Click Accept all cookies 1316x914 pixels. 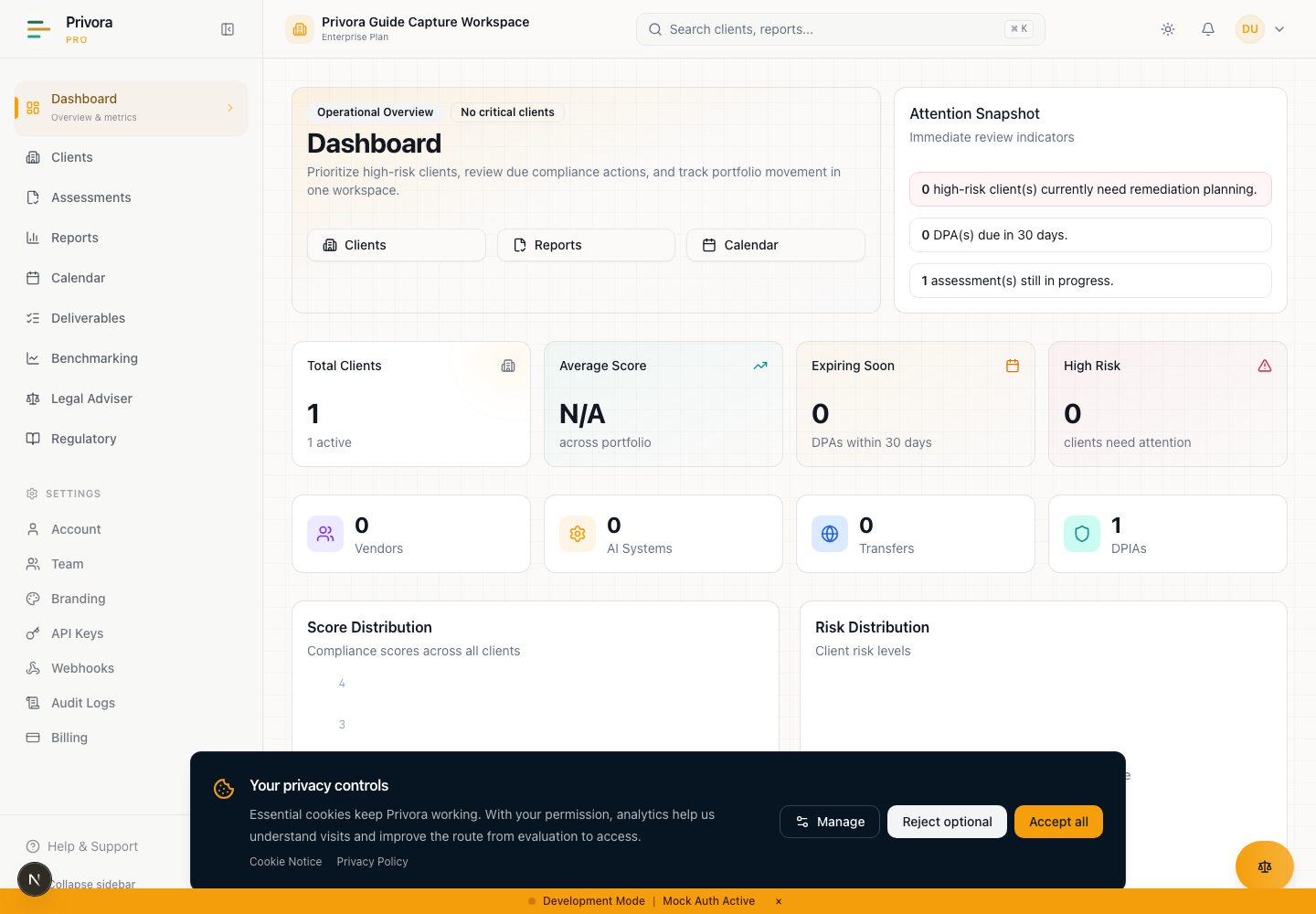(x=1058, y=822)
